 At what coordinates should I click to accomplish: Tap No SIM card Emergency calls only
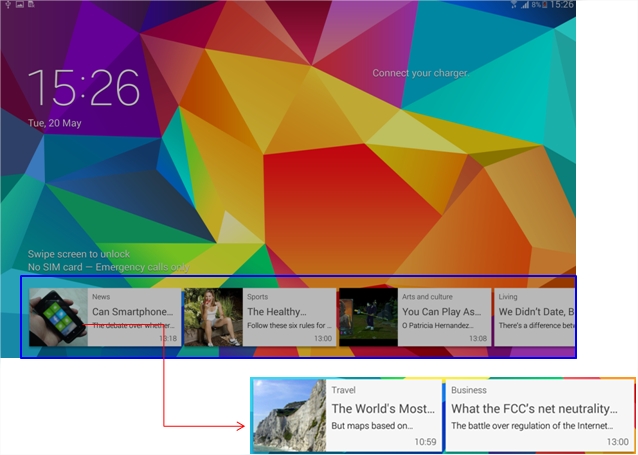click(x=109, y=267)
